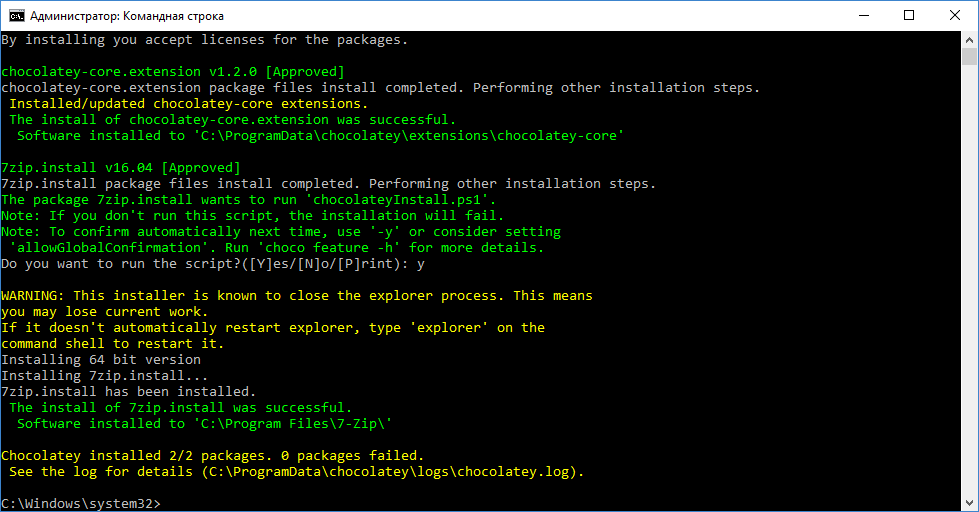Click the '7zip.install v16.04 [Approved]' line
The image size is (979, 512).
tap(121, 168)
